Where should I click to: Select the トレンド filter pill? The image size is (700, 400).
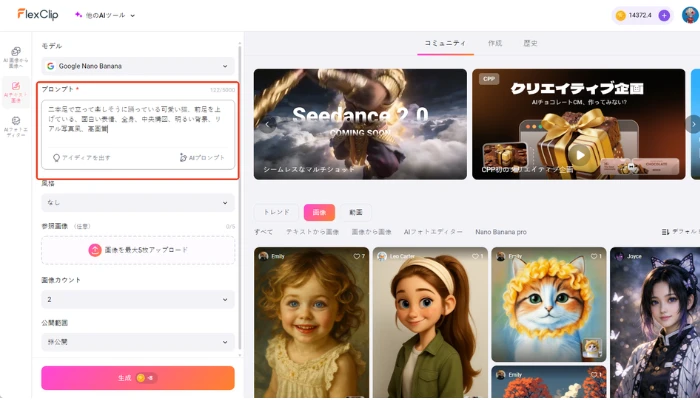[276, 212]
